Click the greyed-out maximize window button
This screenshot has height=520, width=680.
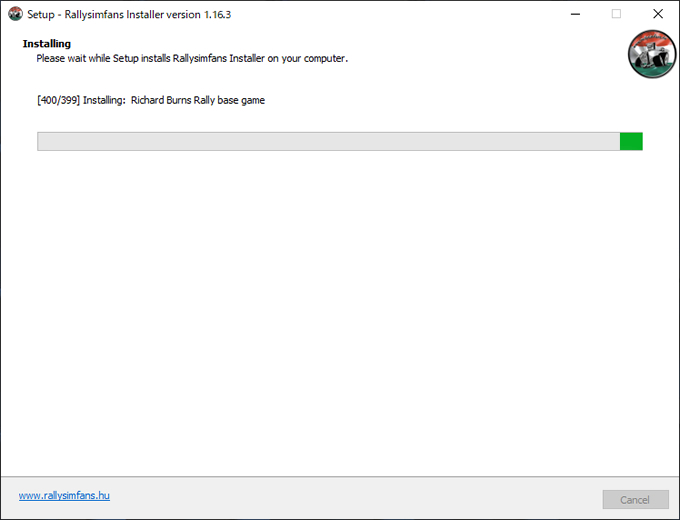(616, 14)
